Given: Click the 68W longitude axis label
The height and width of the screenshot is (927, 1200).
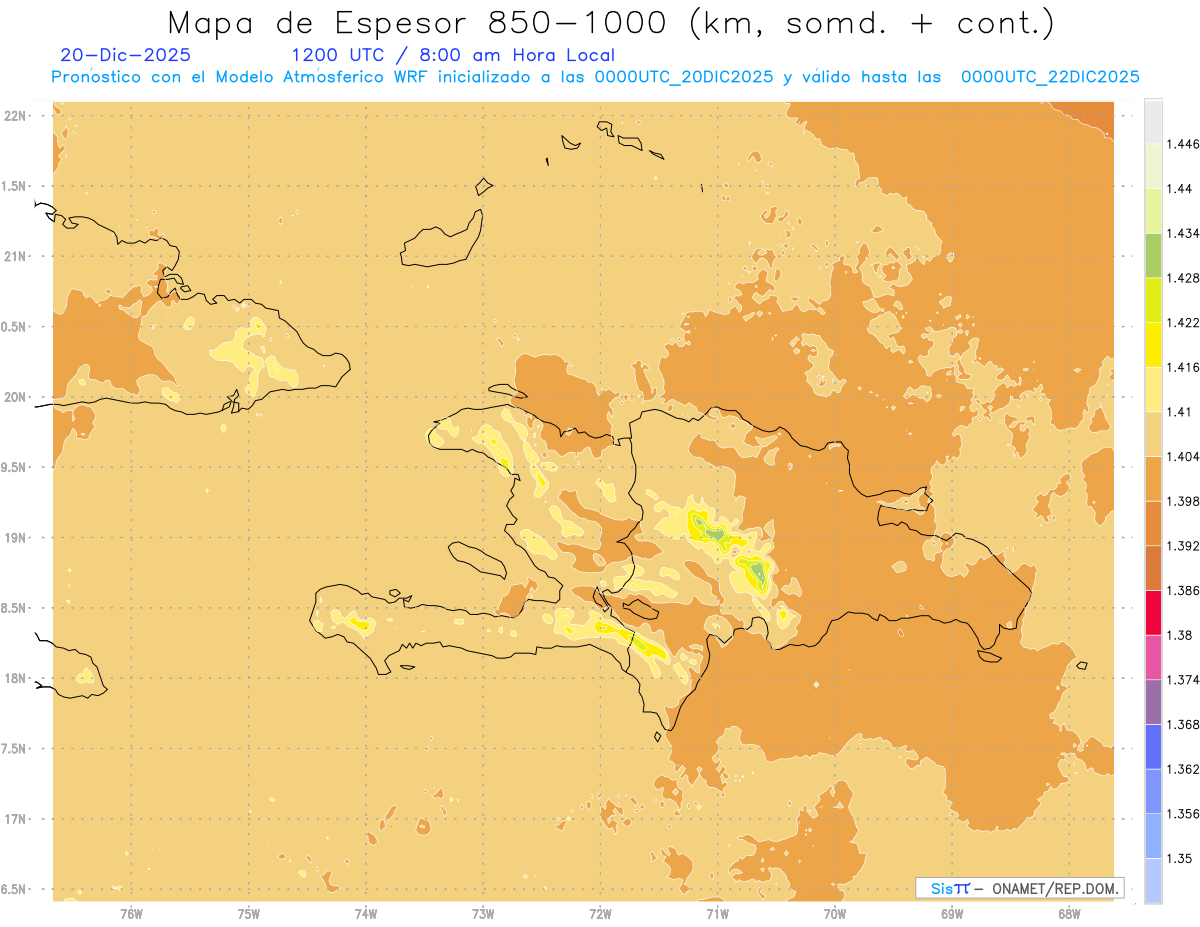Looking at the screenshot, I should point(1069,914).
